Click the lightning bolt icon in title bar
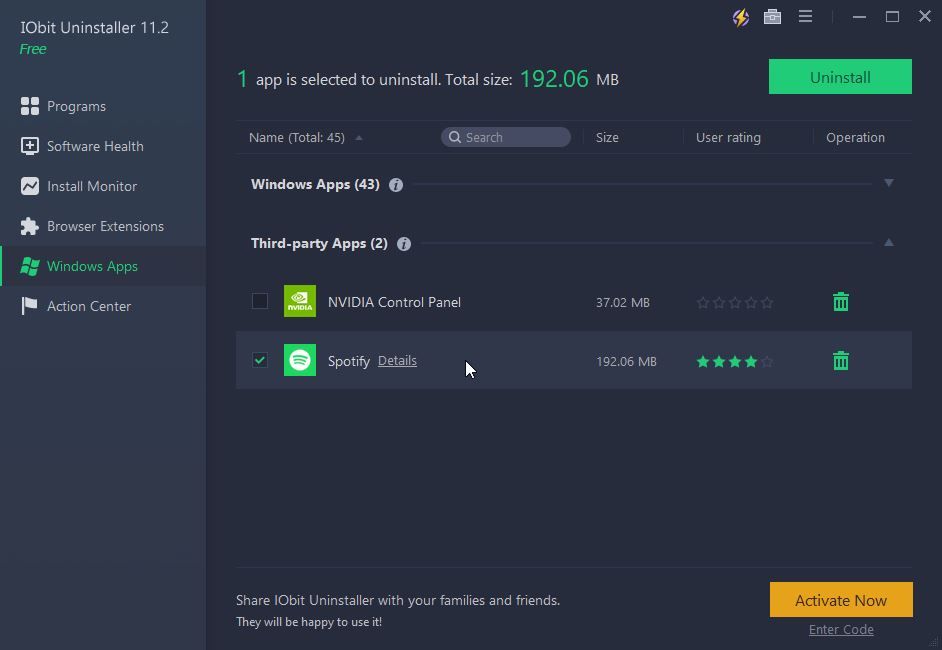The height and width of the screenshot is (650, 942). [x=740, y=17]
